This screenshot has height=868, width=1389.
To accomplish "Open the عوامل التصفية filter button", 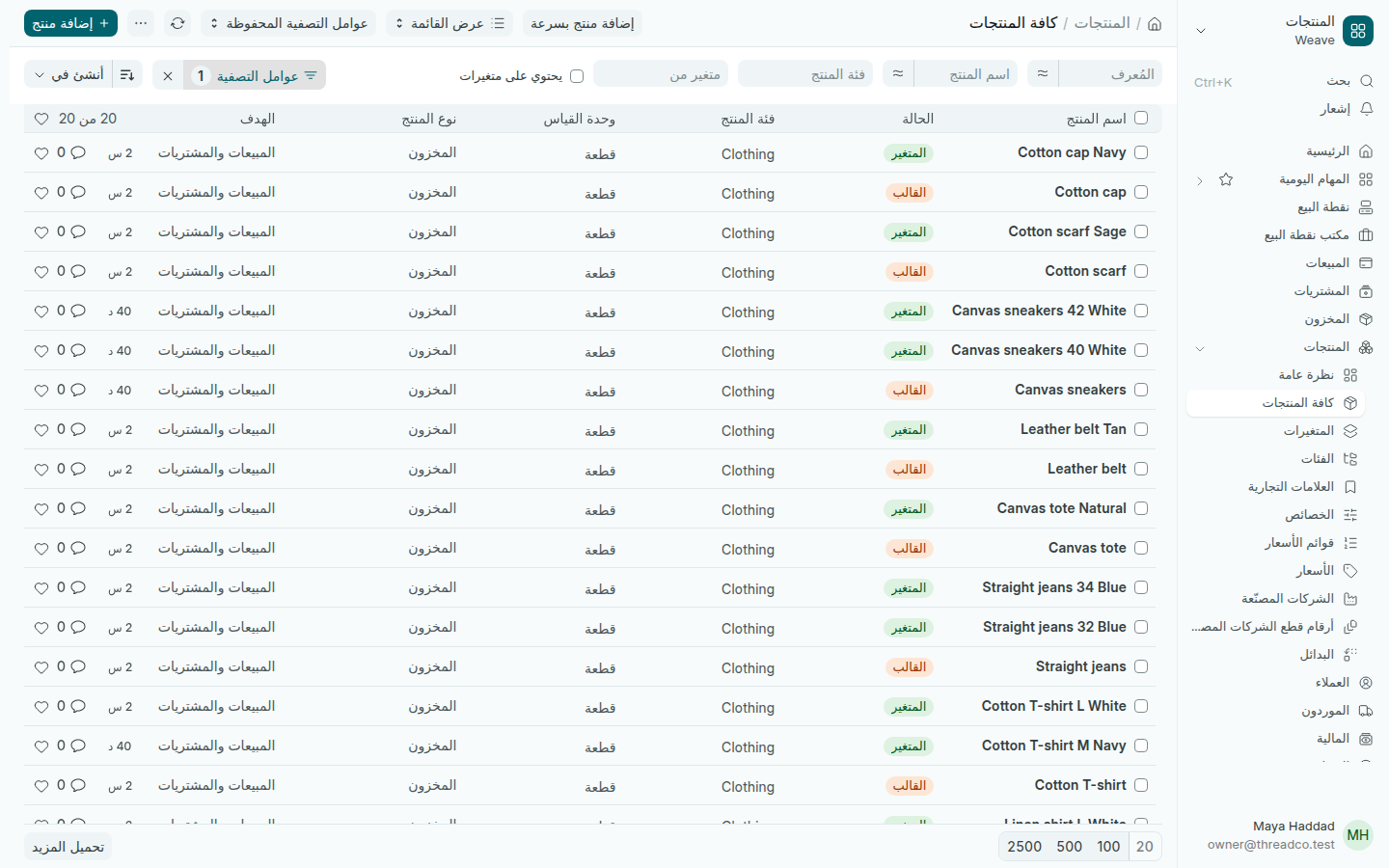I will [x=255, y=75].
